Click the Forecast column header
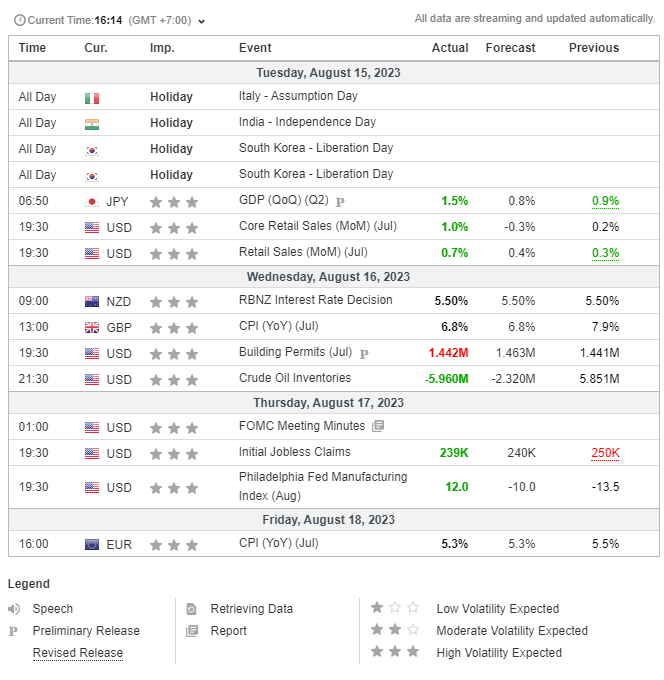The image size is (664, 680). pyautogui.click(x=510, y=48)
